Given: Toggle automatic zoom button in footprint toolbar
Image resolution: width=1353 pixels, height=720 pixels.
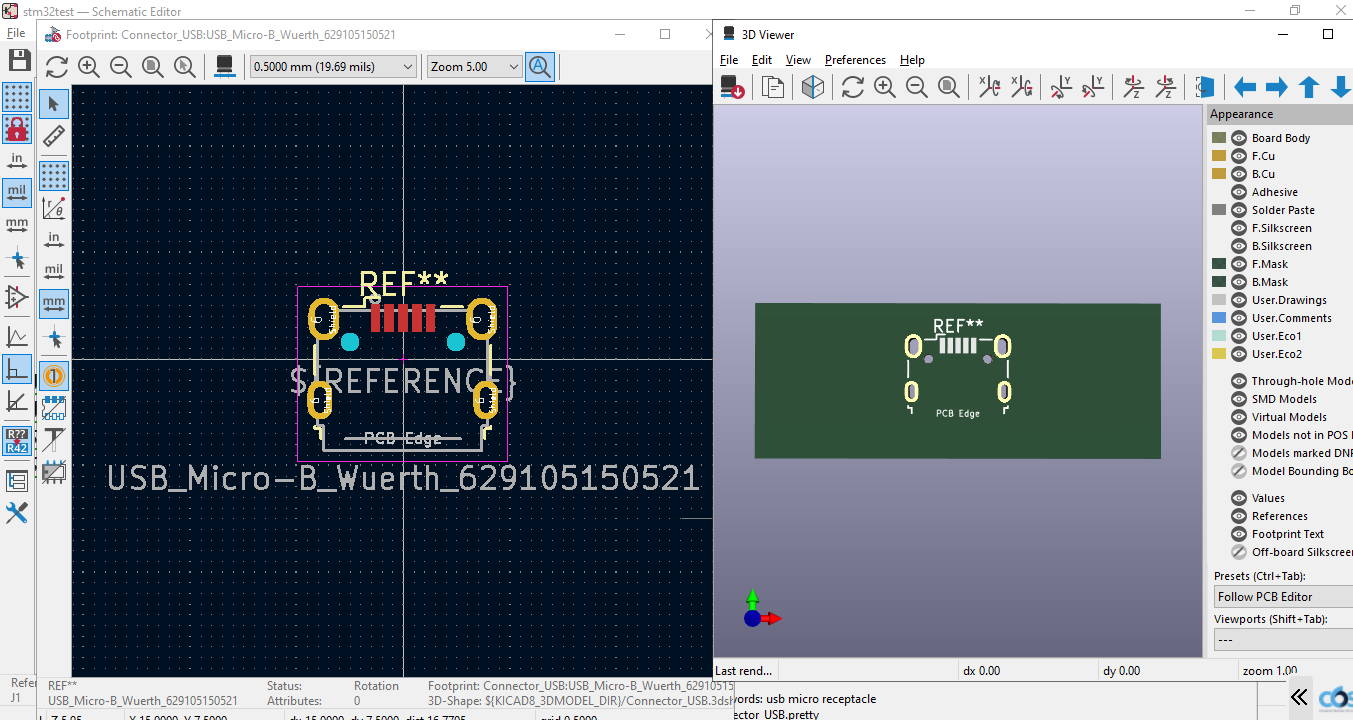Looking at the screenshot, I should click(x=540, y=67).
